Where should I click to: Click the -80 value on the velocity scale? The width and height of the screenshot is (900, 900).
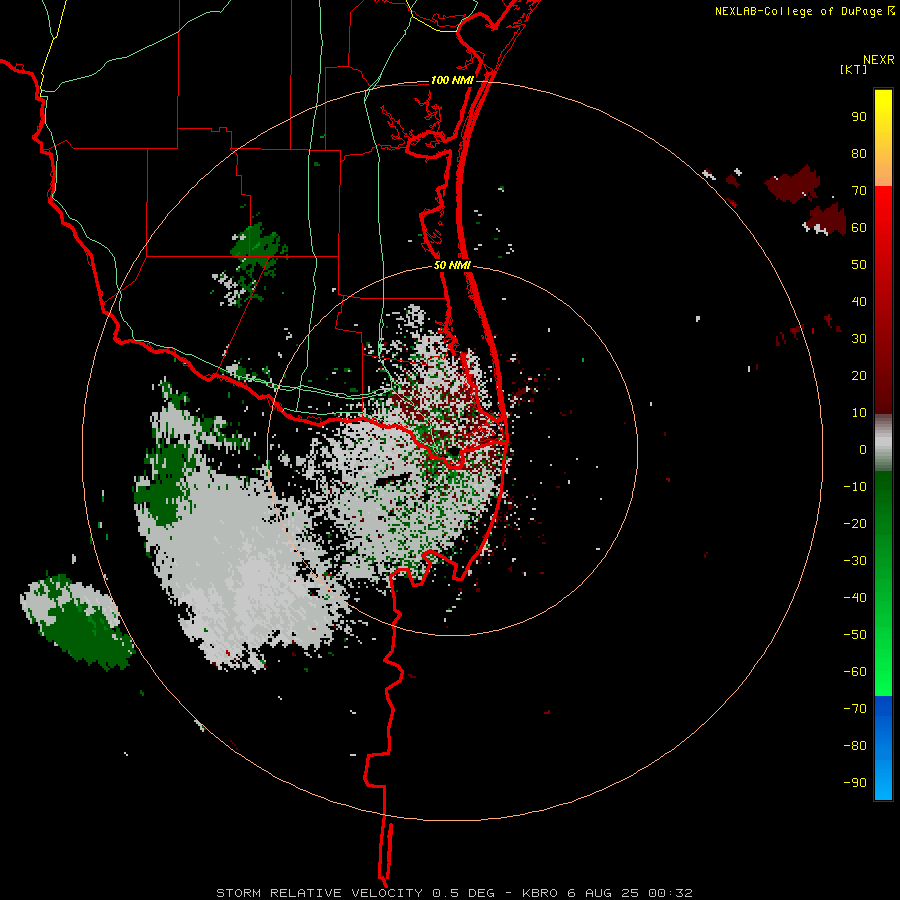(855, 746)
